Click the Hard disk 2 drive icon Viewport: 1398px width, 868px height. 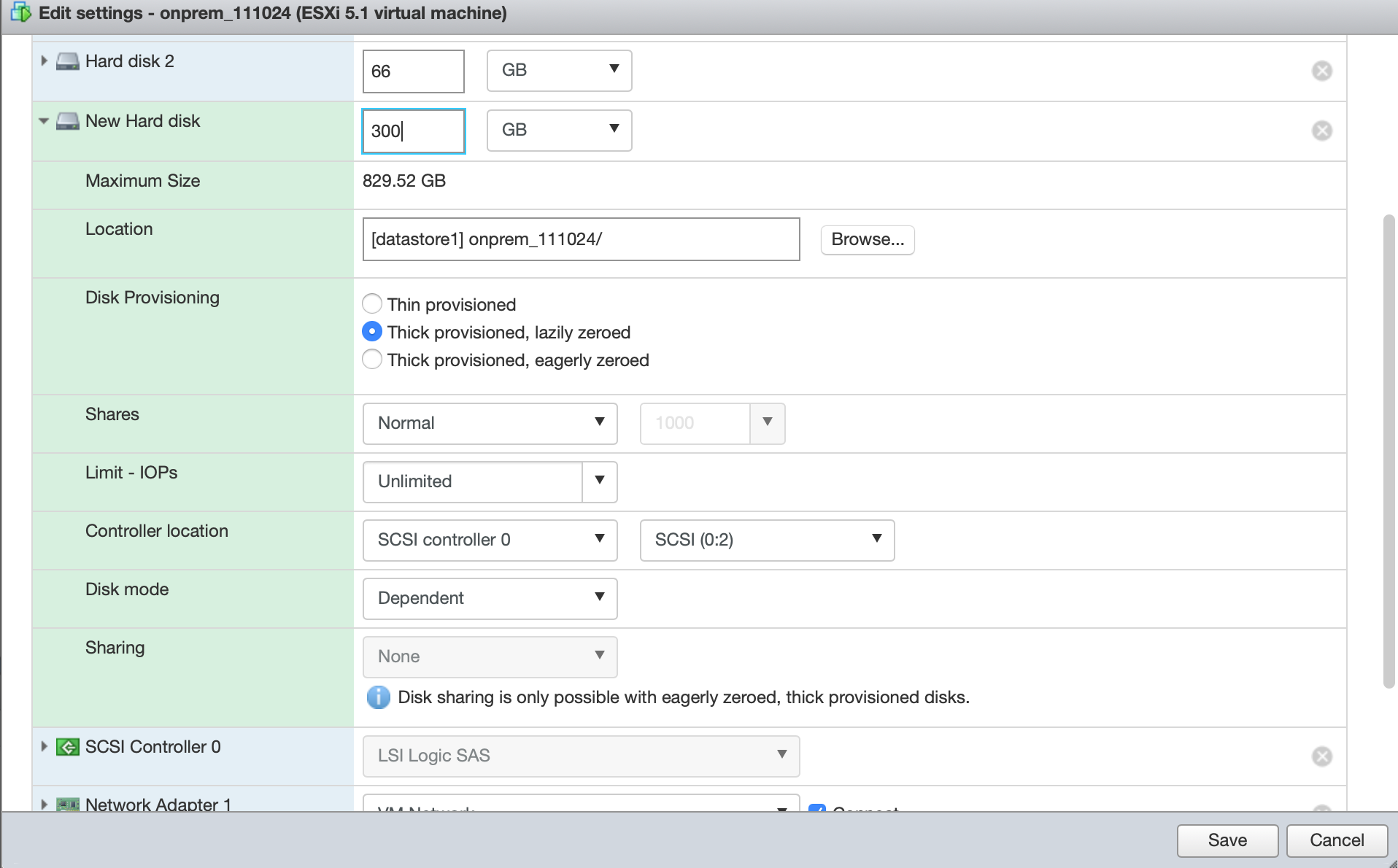pos(68,61)
